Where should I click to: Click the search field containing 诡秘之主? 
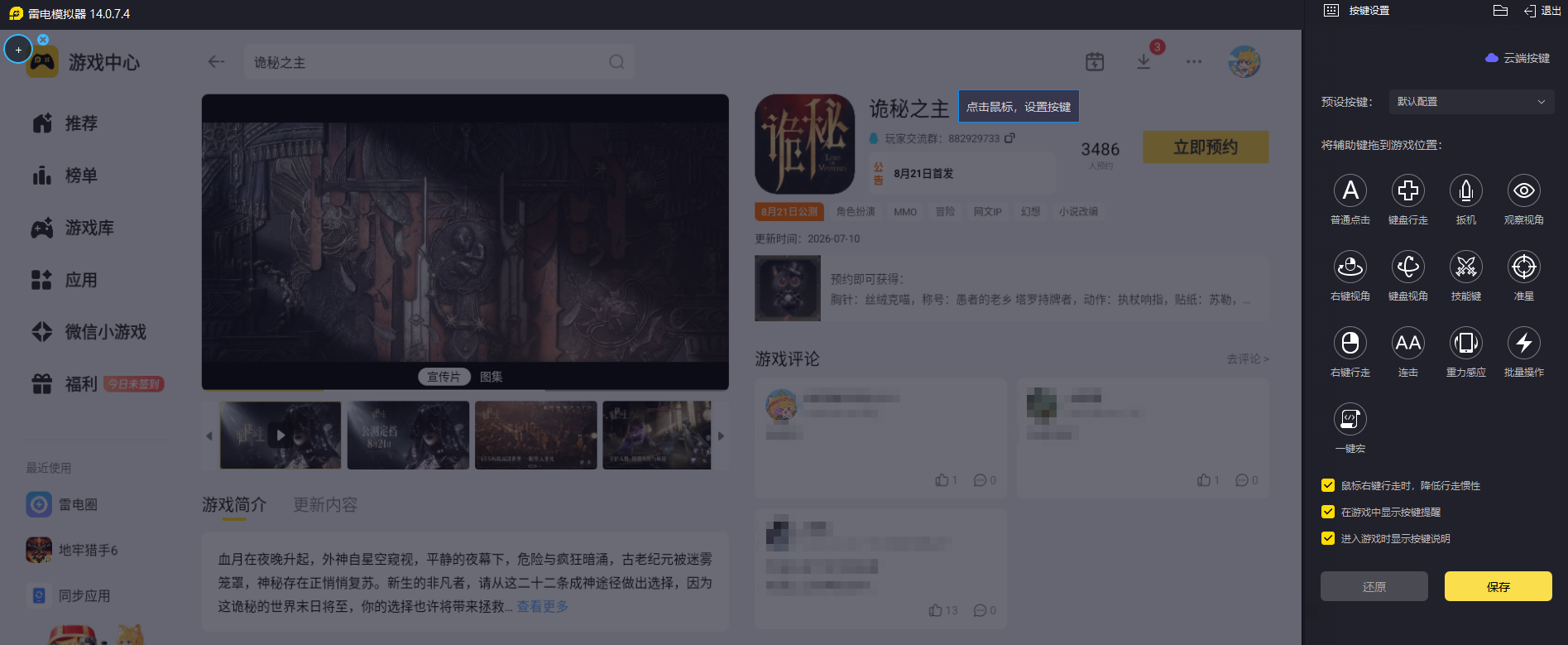[439, 62]
